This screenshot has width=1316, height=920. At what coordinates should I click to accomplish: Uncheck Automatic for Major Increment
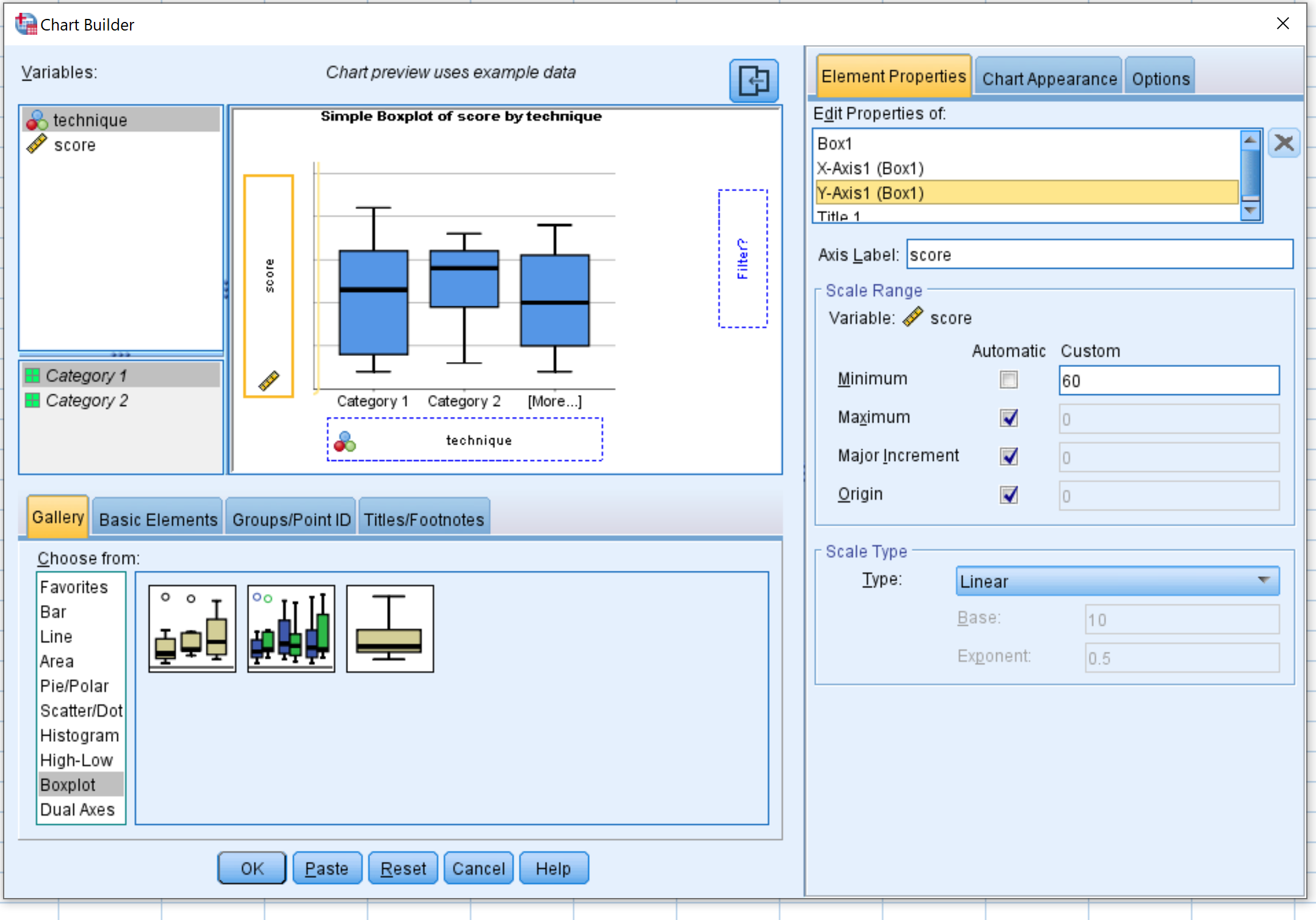click(1008, 456)
